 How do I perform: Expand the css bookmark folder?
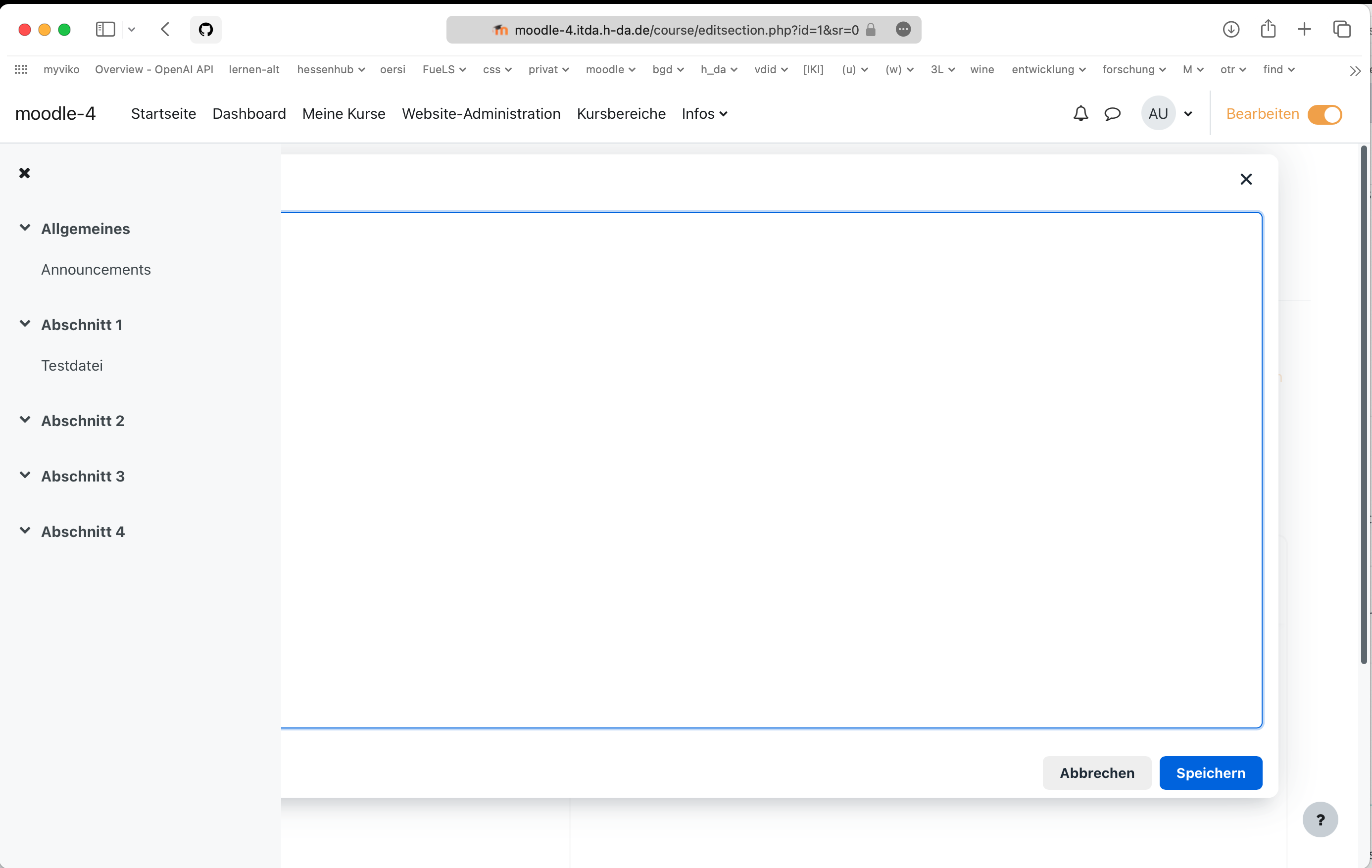497,69
